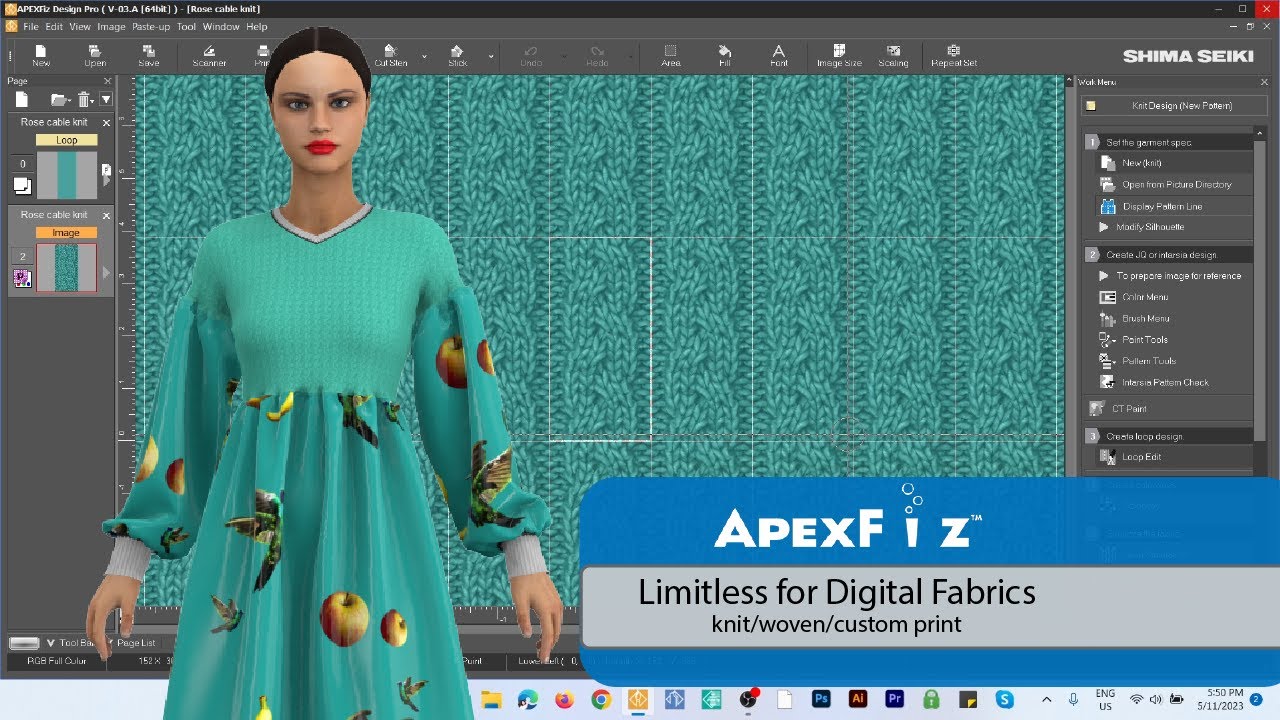Click the arrow beside the Image page thumbnail

click(x=107, y=270)
